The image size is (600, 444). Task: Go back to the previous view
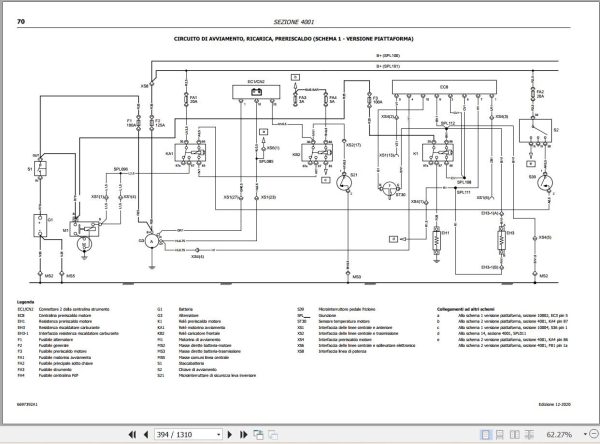[258, 434]
